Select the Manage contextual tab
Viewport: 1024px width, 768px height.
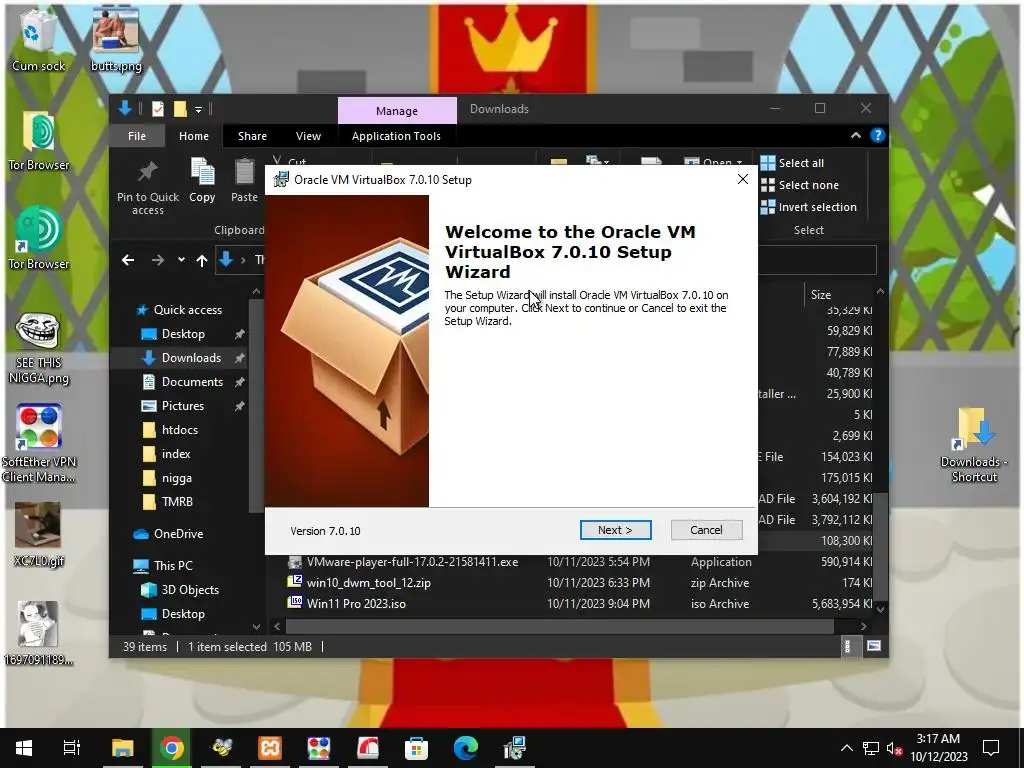(x=396, y=110)
